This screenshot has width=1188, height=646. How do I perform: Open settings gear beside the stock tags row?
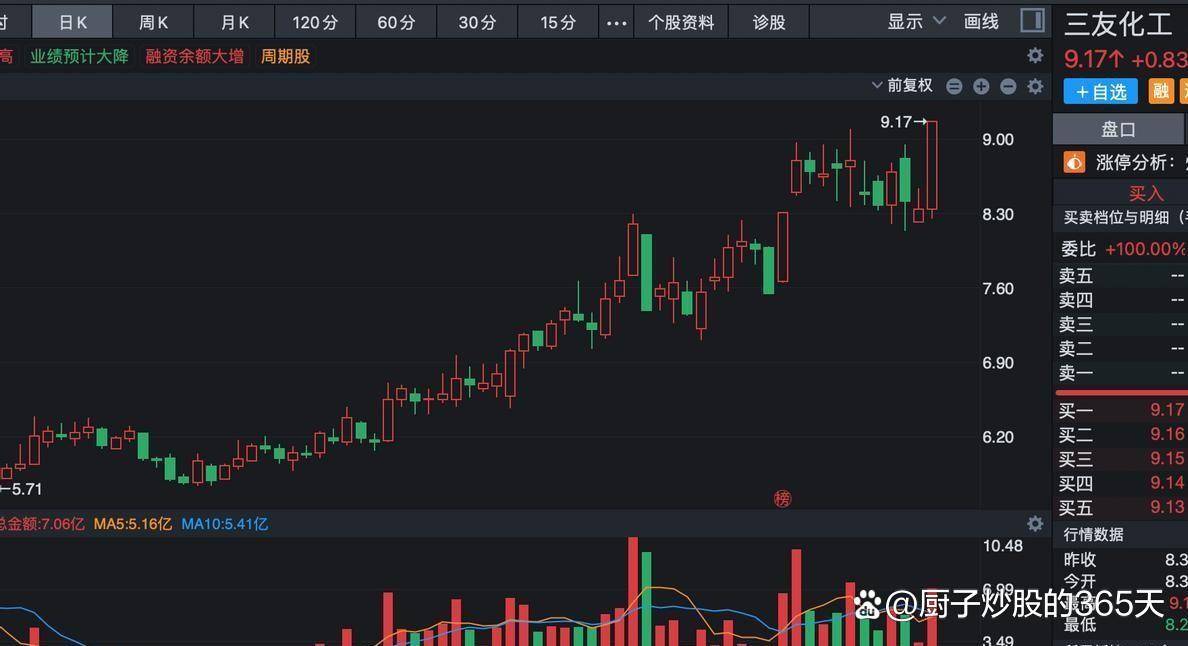1035,56
